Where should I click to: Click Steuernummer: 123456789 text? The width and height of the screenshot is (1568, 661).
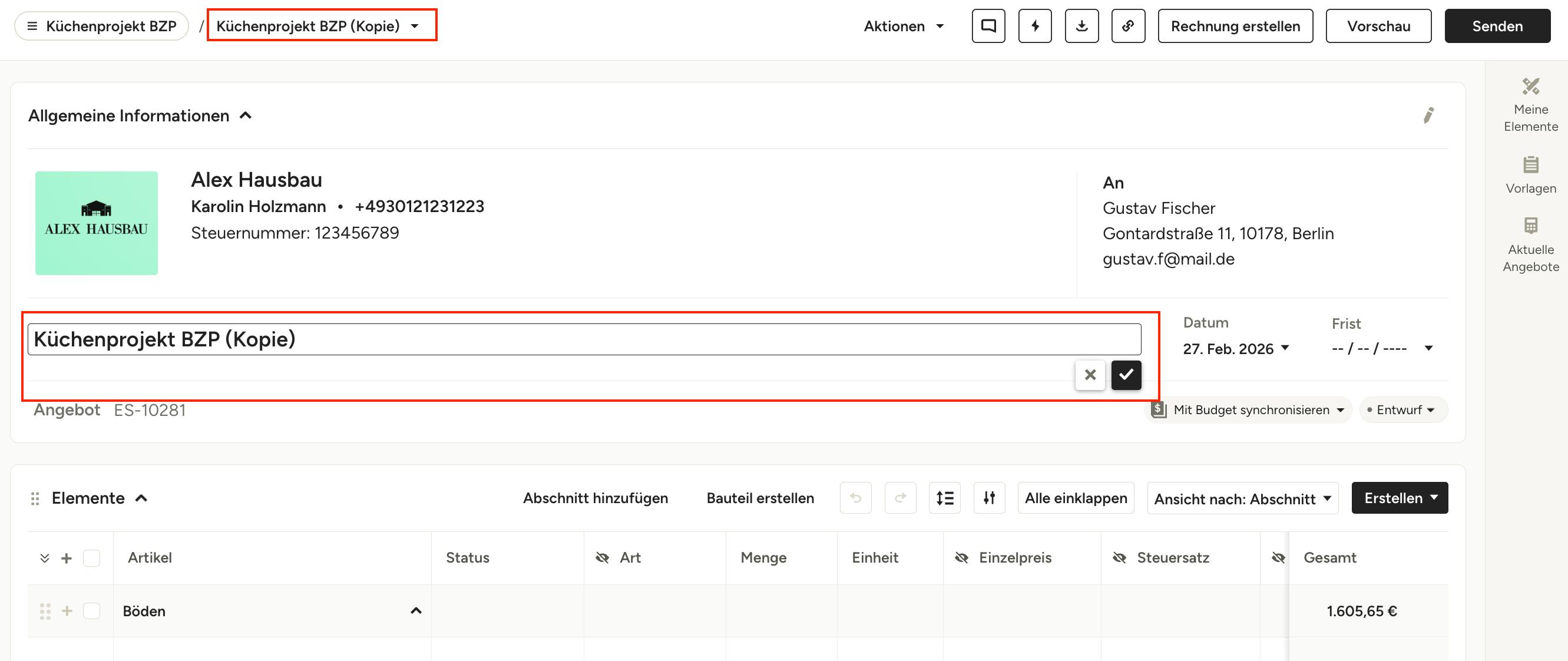tap(295, 233)
